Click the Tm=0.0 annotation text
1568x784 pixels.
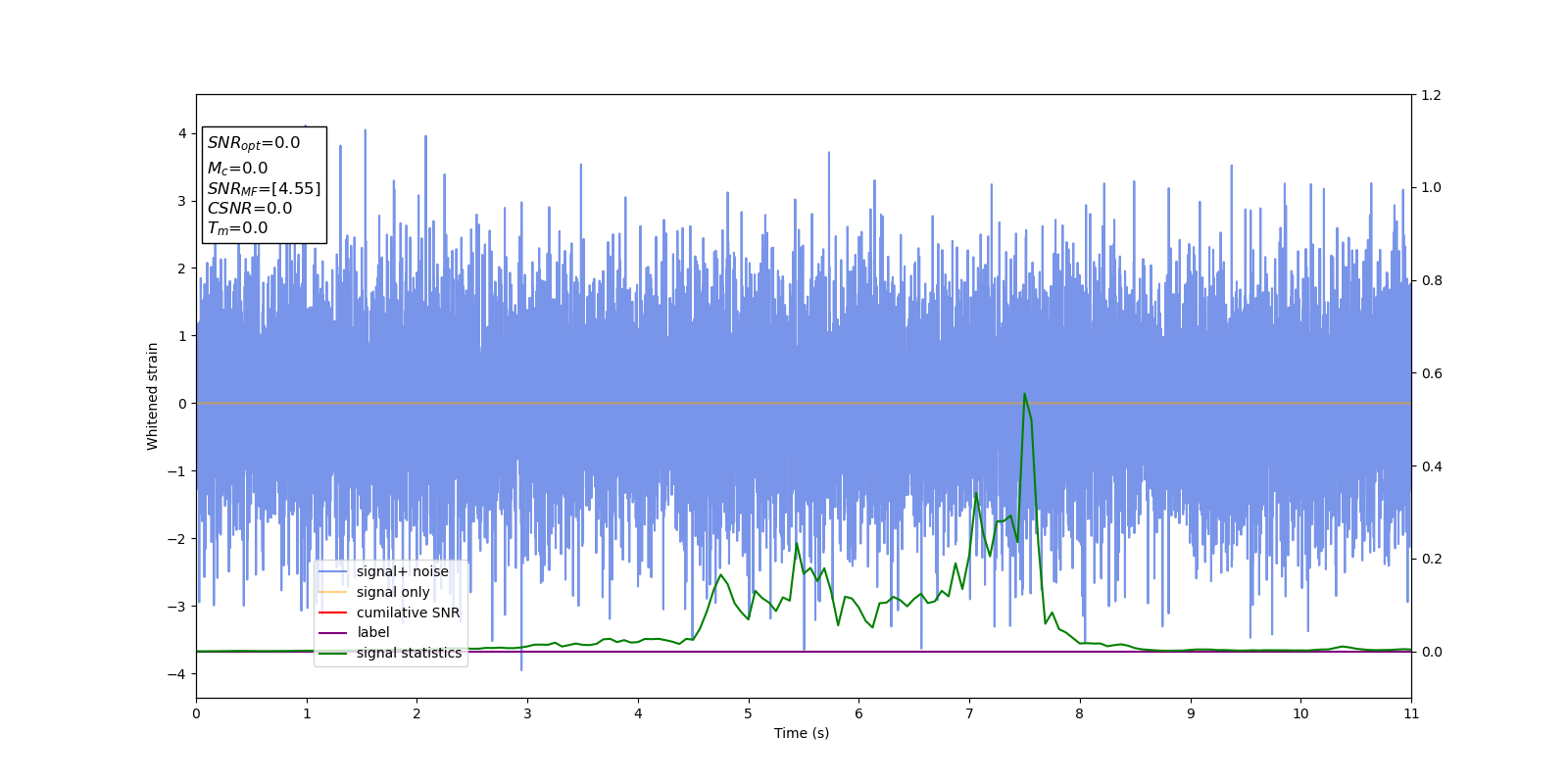click(x=237, y=228)
